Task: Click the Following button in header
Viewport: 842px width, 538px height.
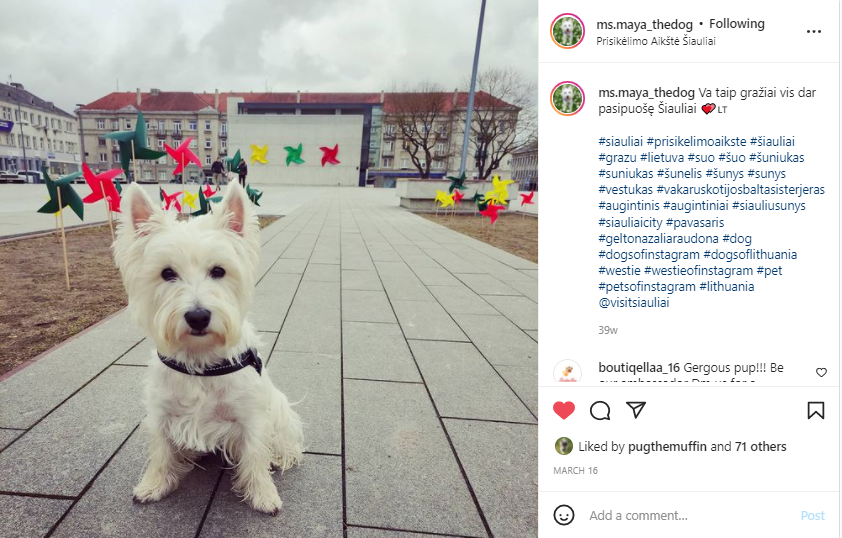Action: [x=737, y=24]
